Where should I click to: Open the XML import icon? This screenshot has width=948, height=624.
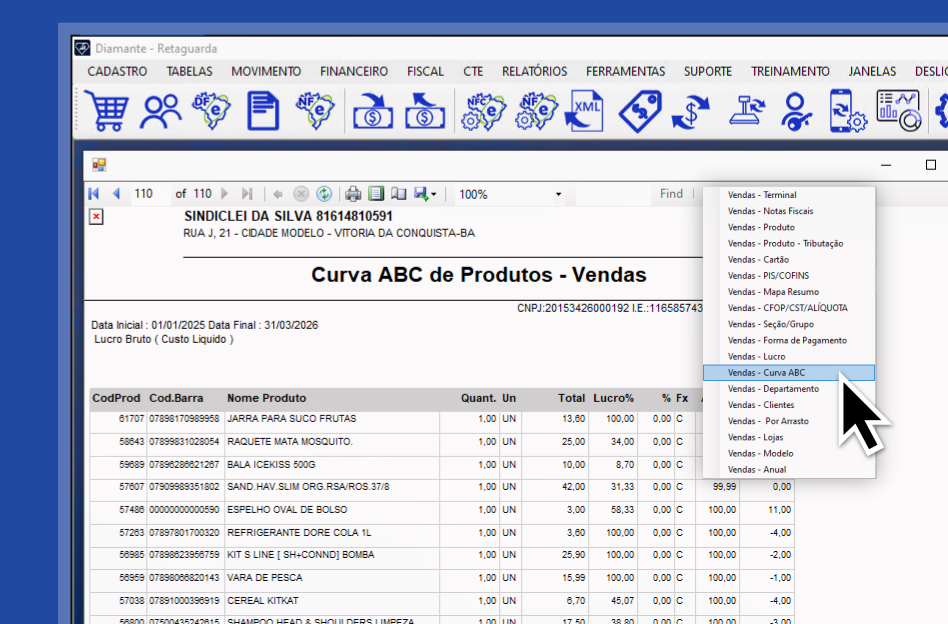point(584,110)
